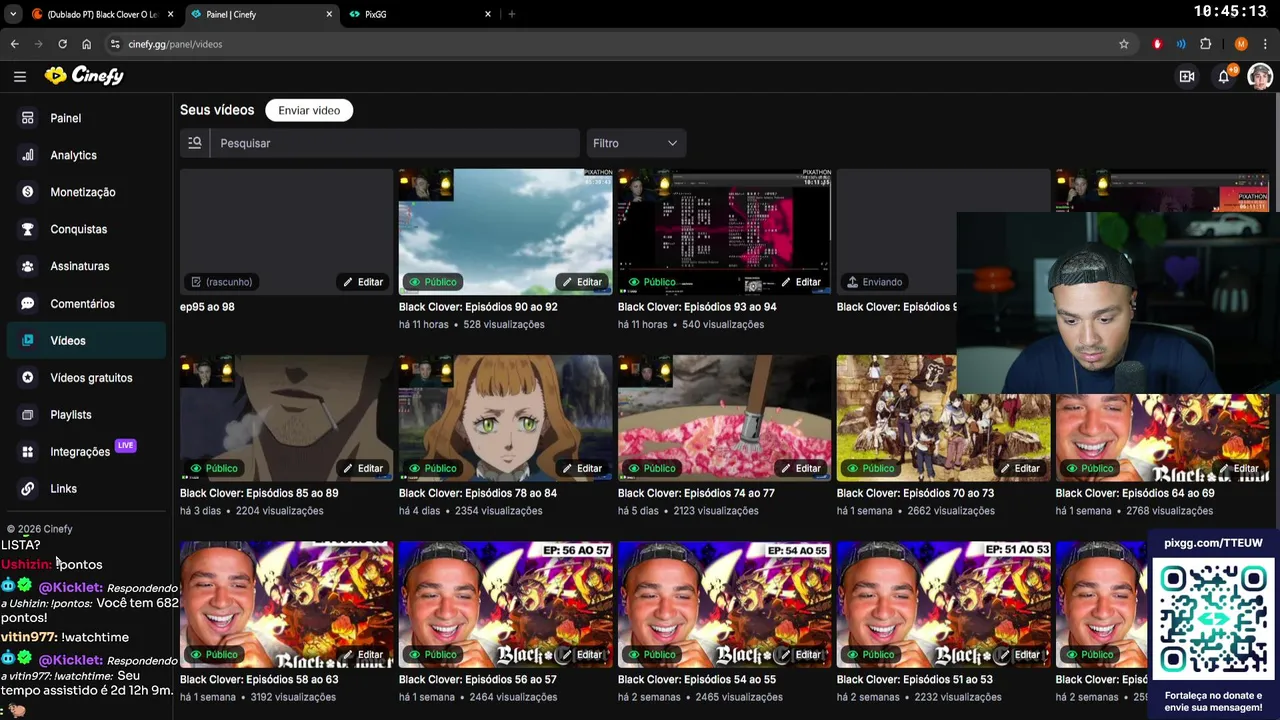The image size is (1280, 720).
Task: Open the Chrome three-dot menu
Action: (1265, 44)
